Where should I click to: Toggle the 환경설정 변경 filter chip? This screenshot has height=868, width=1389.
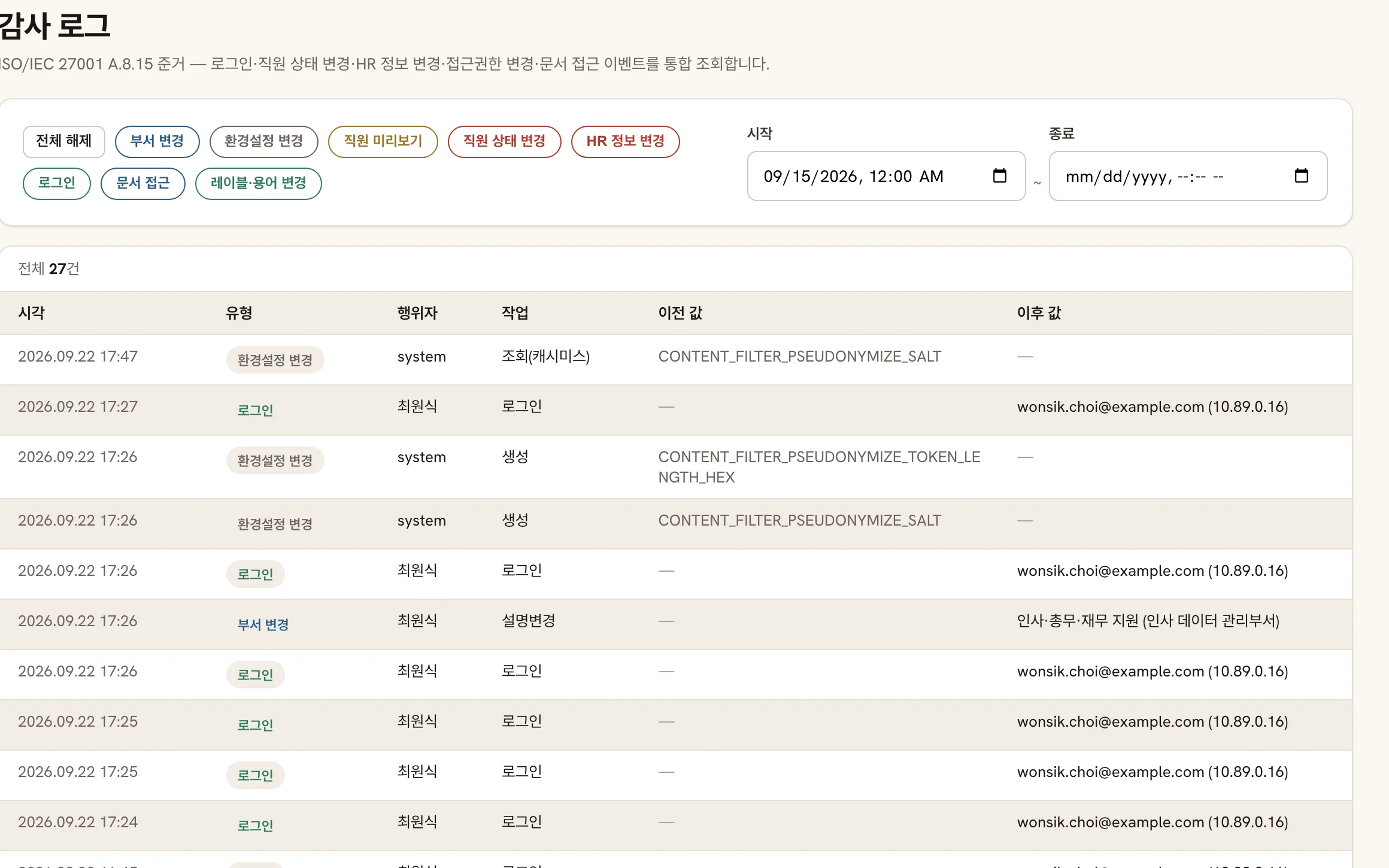(x=263, y=141)
